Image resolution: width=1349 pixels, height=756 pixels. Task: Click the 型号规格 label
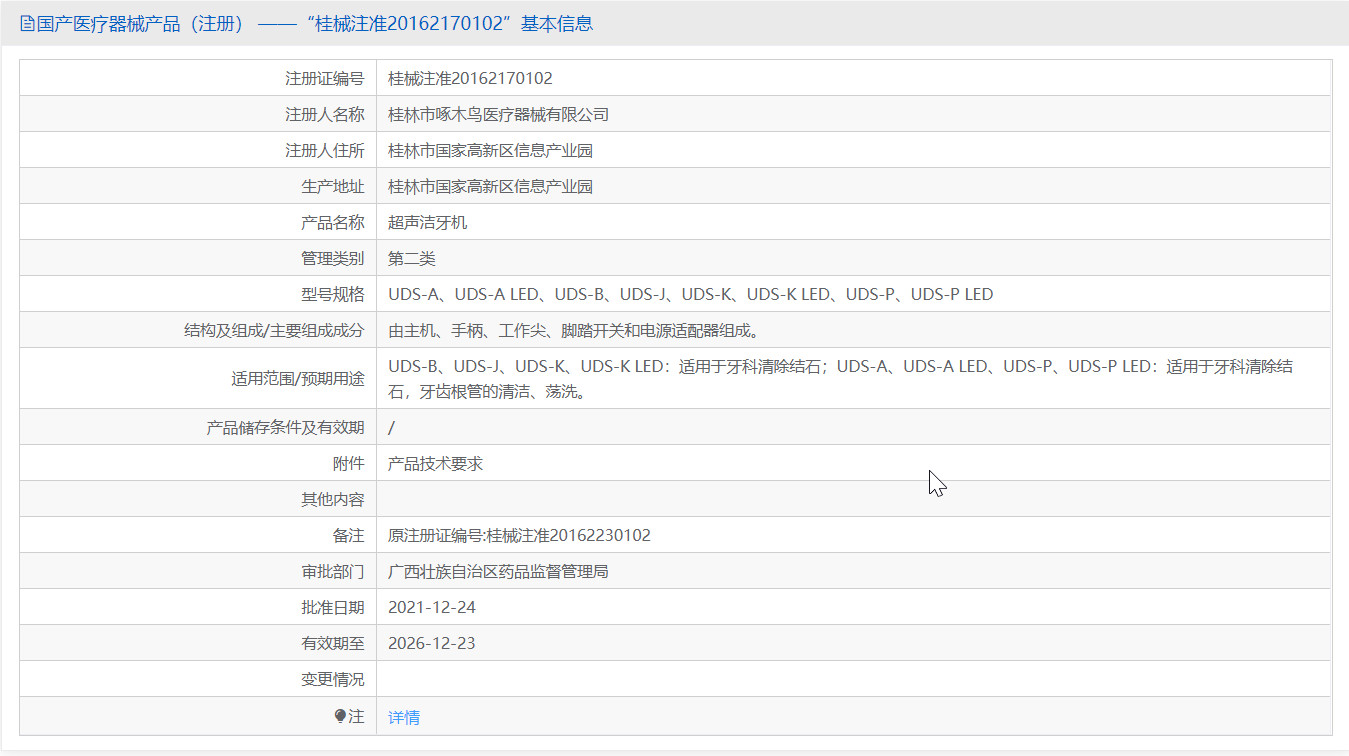pyautogui.click(x=332, y=294)
